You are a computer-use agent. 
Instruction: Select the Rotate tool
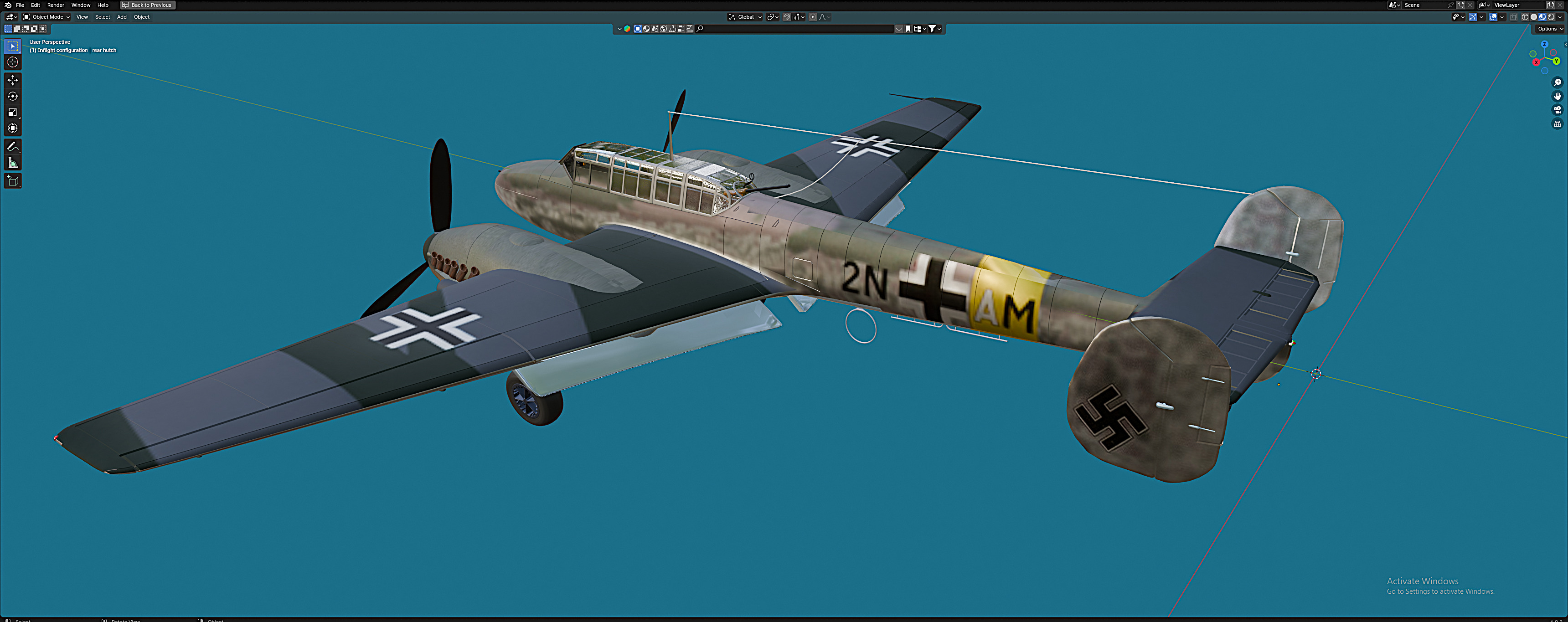13,96
